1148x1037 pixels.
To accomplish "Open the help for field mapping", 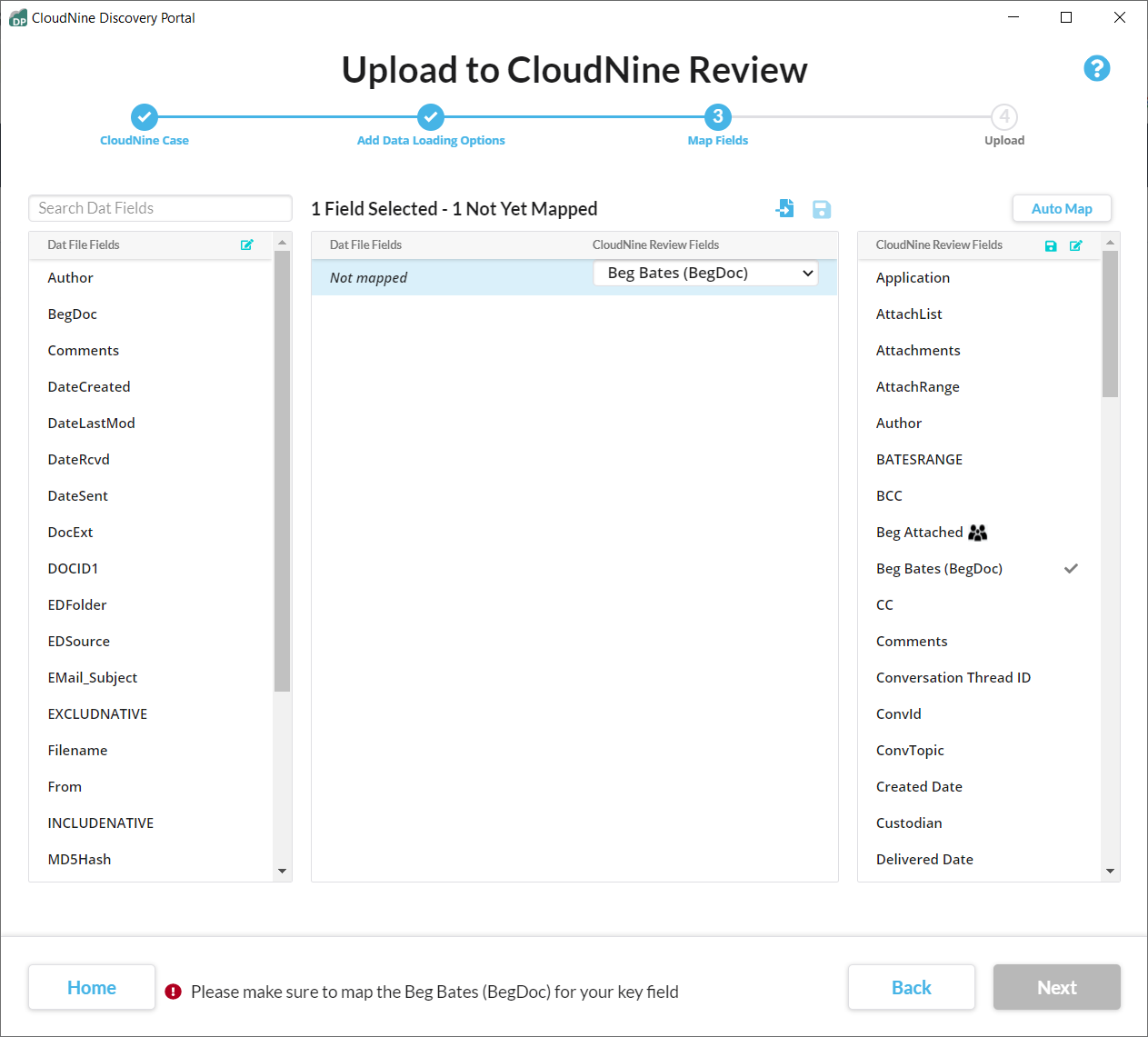I will point(1096,68).
